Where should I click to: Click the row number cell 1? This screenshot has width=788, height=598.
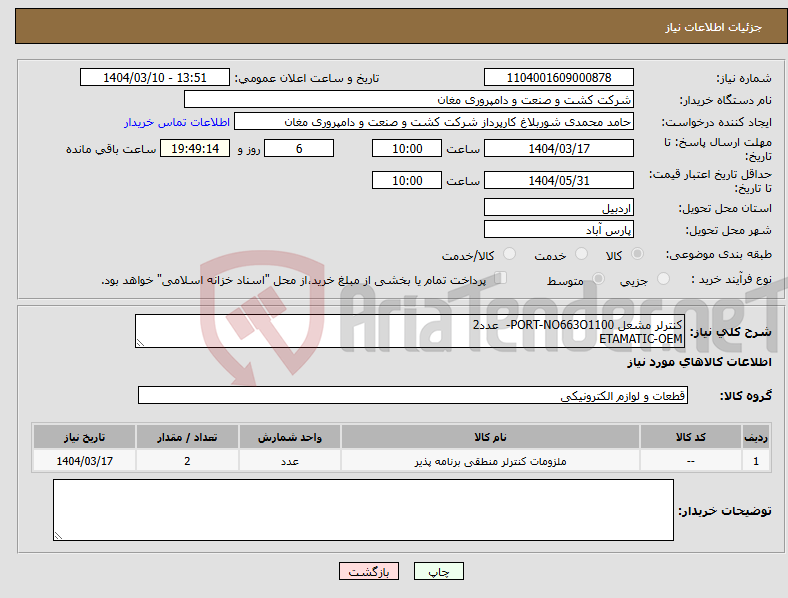[x=756, y=461]
